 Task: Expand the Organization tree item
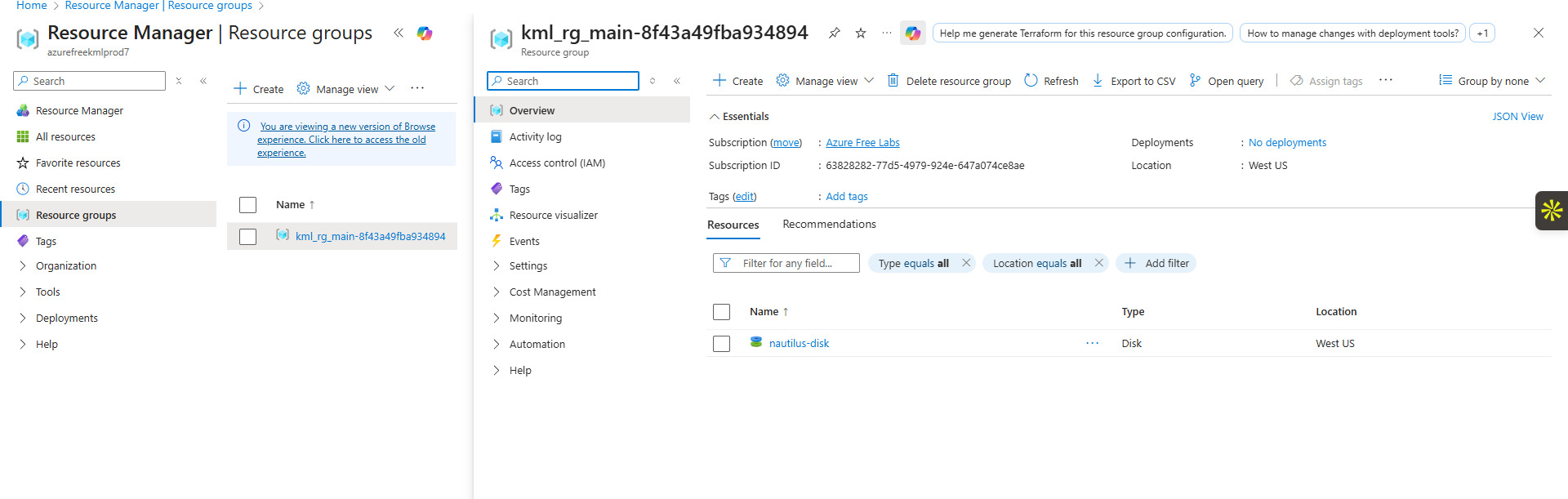(x=65, y=266)
